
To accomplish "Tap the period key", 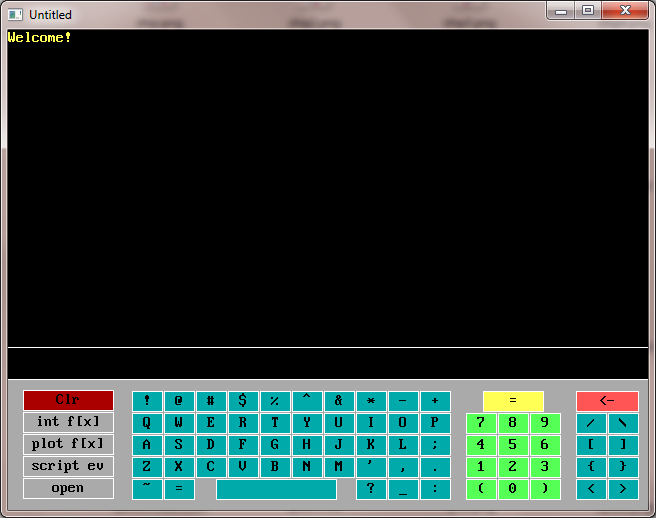I will (435, 467).
